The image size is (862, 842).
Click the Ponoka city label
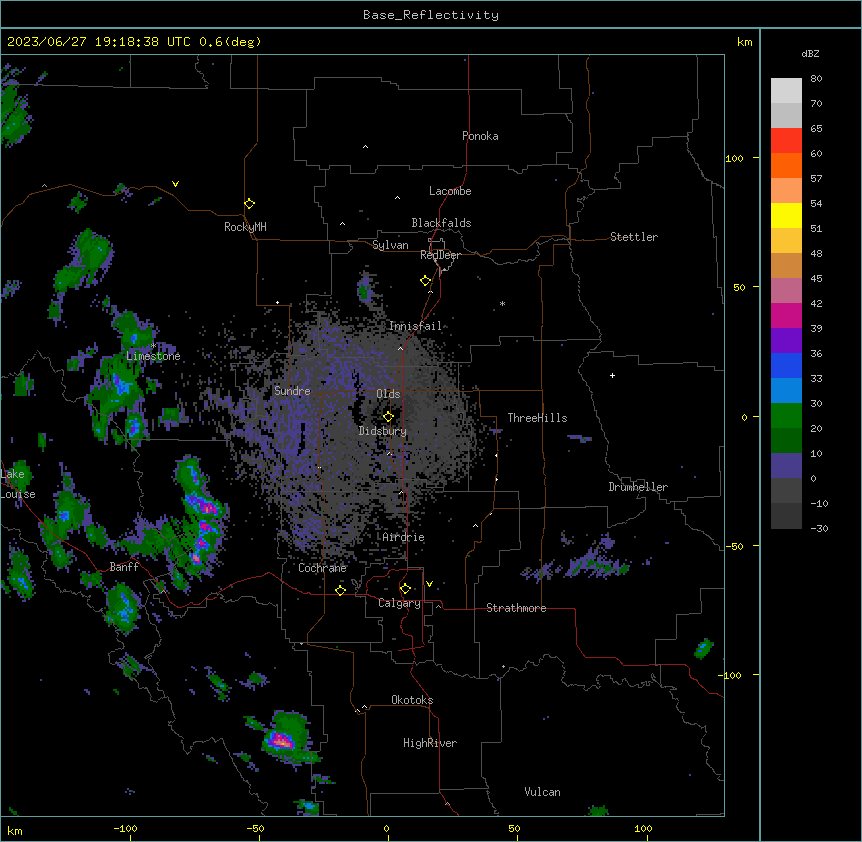coord(480,136)
